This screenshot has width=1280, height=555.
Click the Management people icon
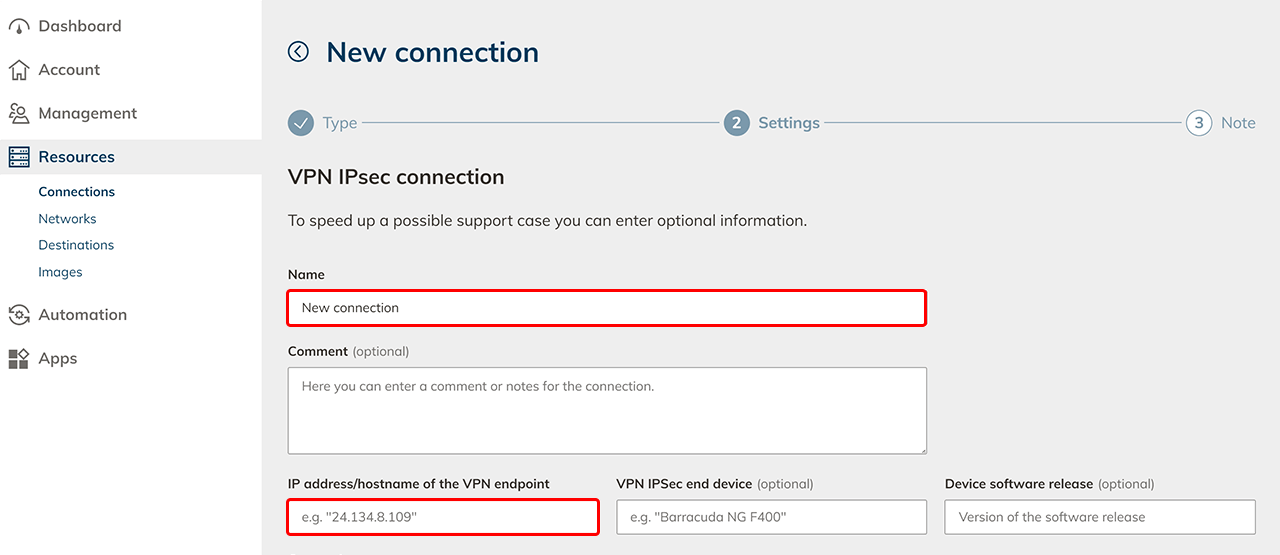click(x=19, y=114)
